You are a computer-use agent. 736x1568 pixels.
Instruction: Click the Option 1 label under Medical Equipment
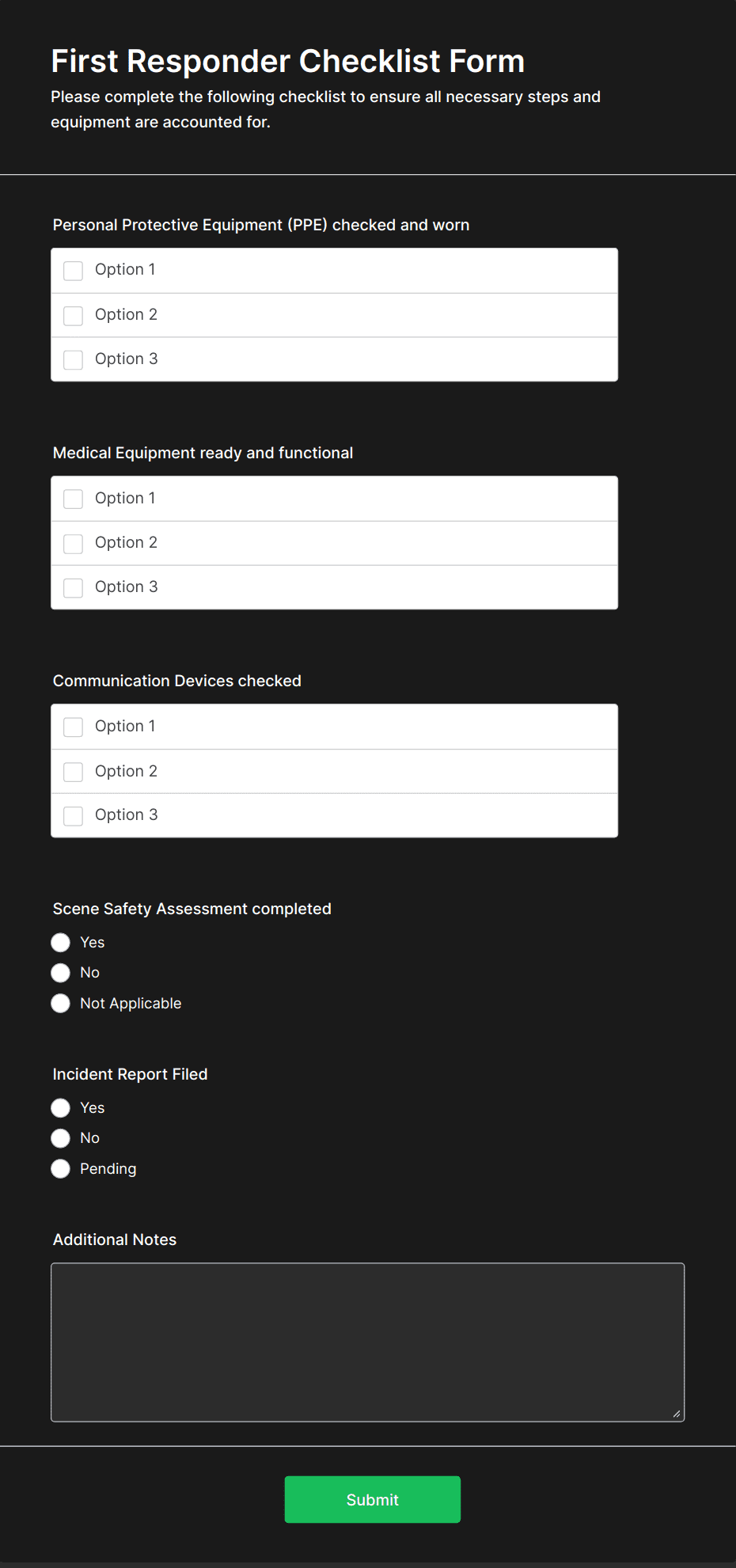click(125, 498)
